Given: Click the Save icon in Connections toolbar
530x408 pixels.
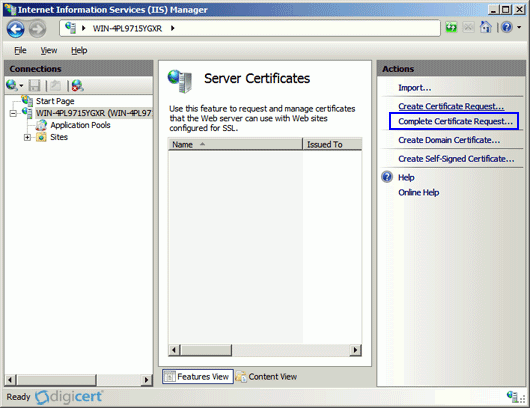Looking at the screenshot, I should point(34,86).
